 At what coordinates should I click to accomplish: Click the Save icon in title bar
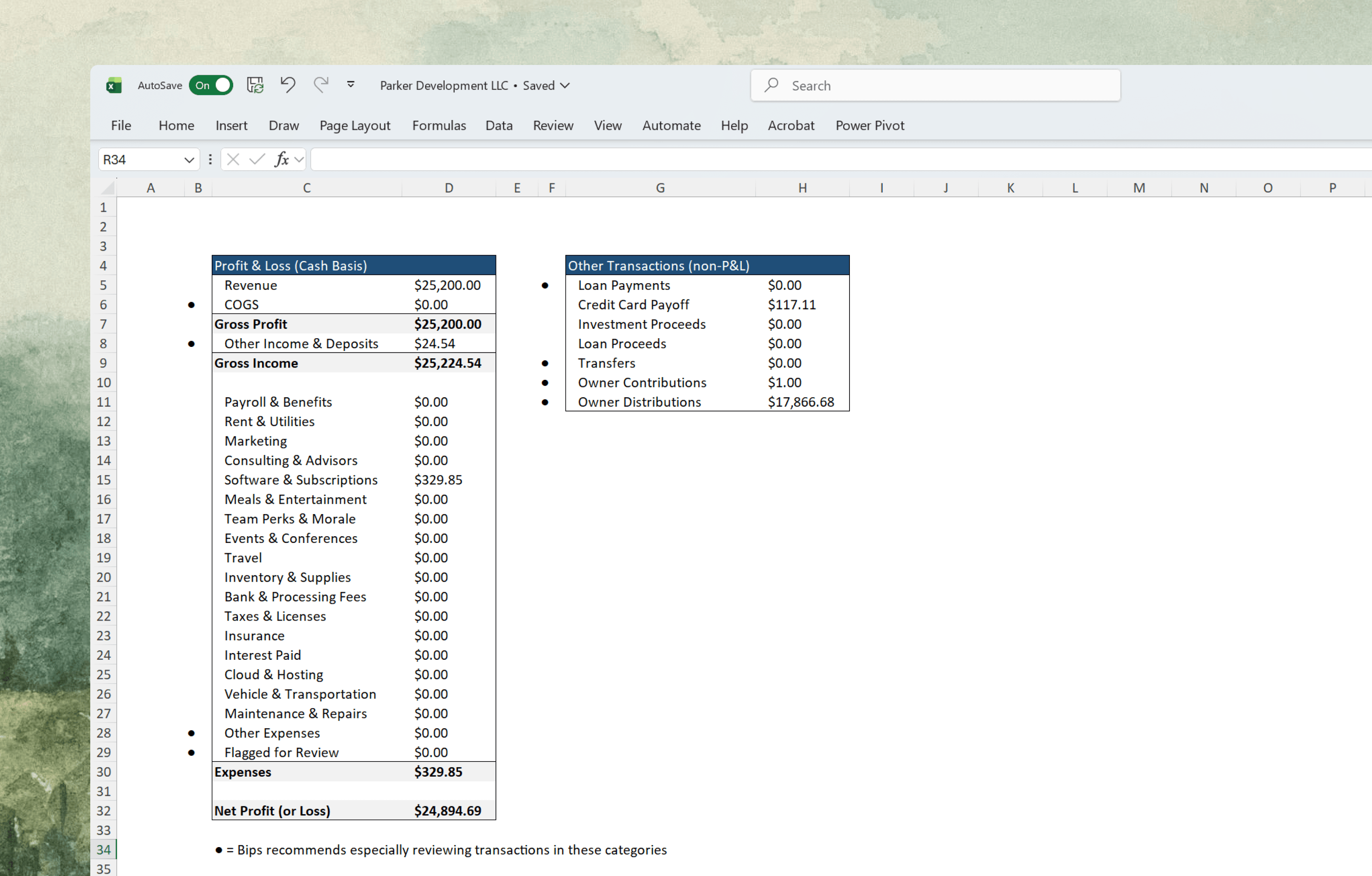click(x=255, y=86)
